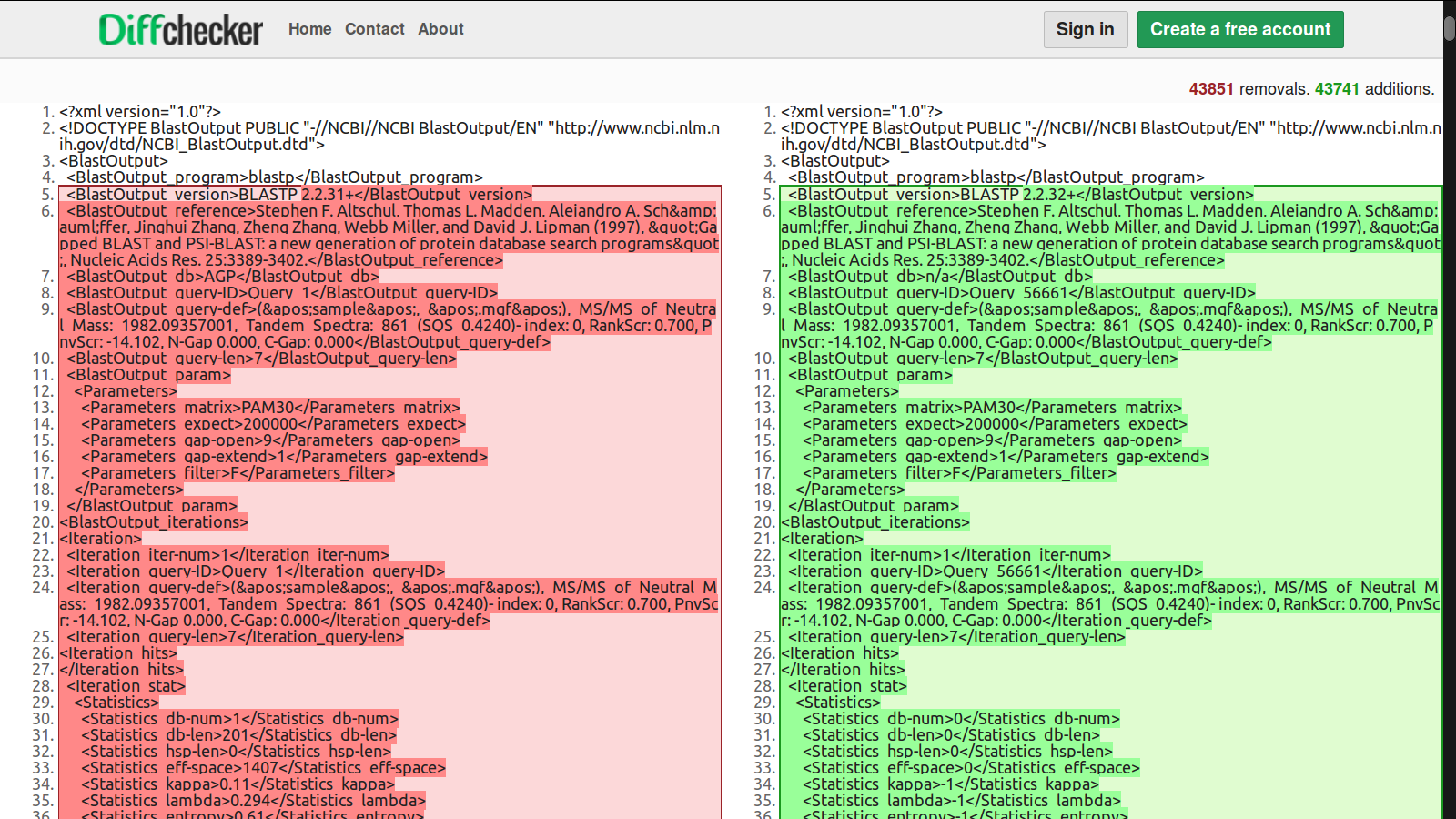Open the Home page link

pyautogui.click(x=309, y=29)
